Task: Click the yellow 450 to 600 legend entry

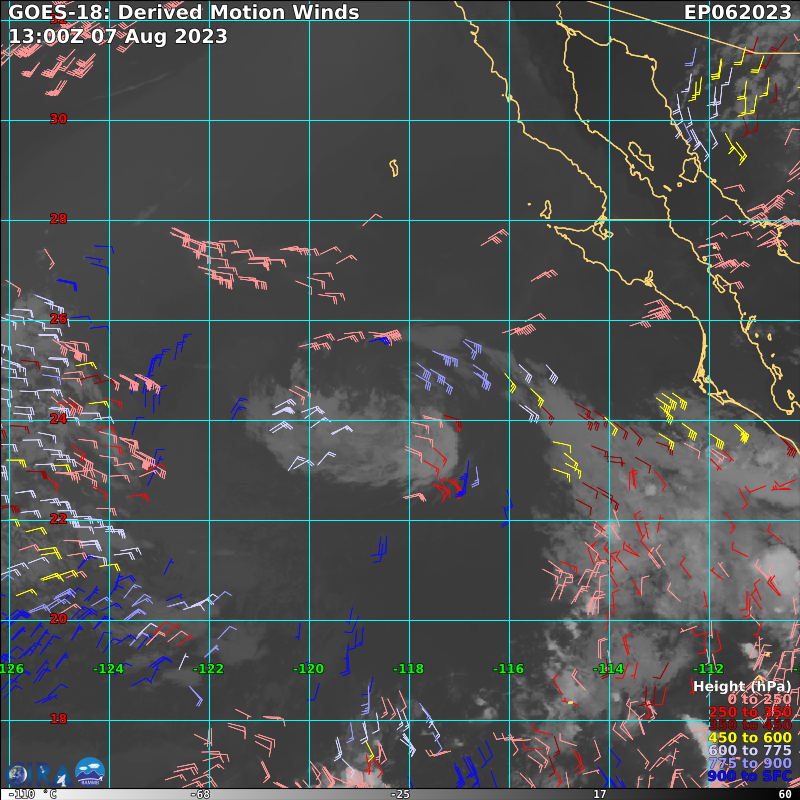Action: [x=749, y=737]
